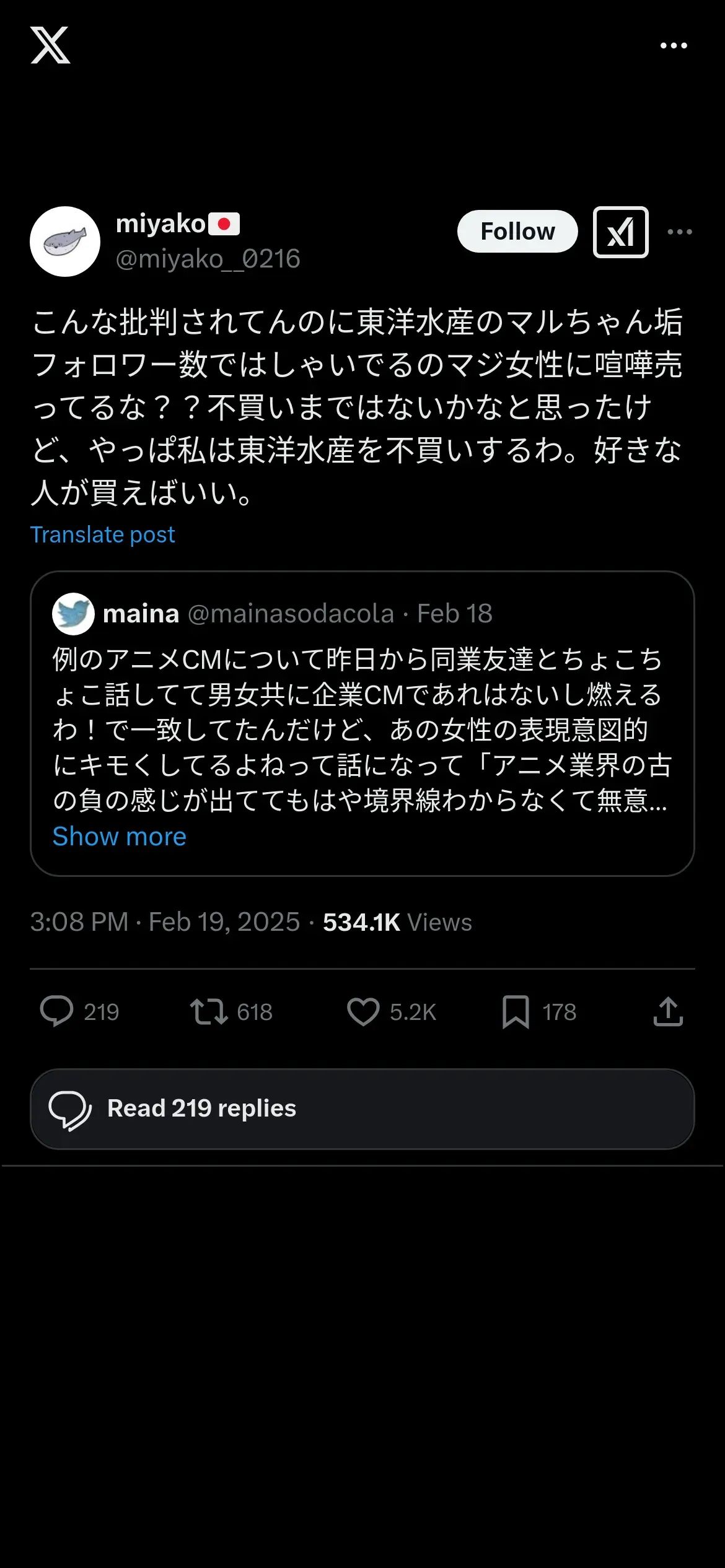Repost this post using the retweet icon
This screenshot has width=725, height=1568.
(209, 1012)
